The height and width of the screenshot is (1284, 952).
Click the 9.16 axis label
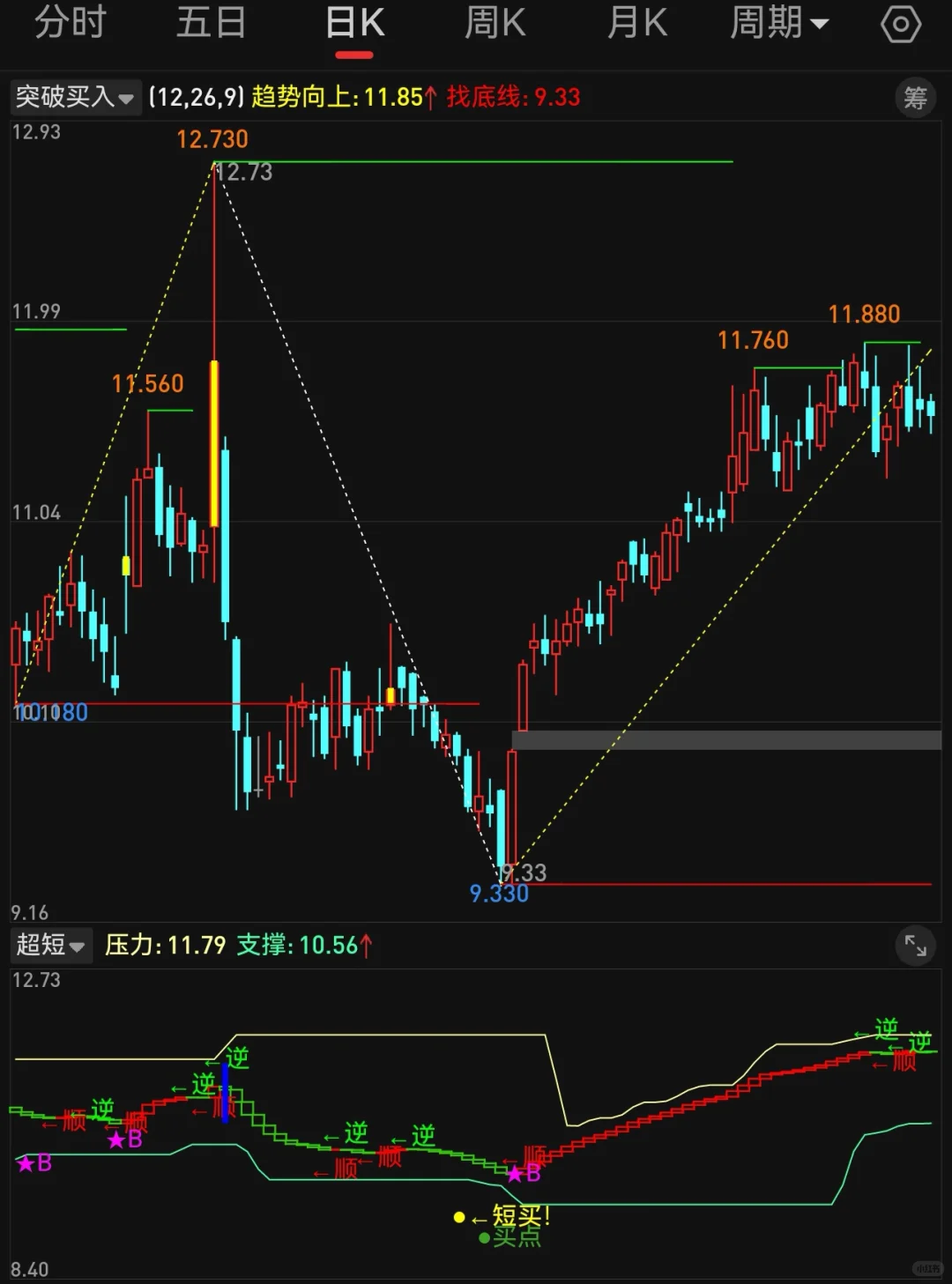click(30, 912)
